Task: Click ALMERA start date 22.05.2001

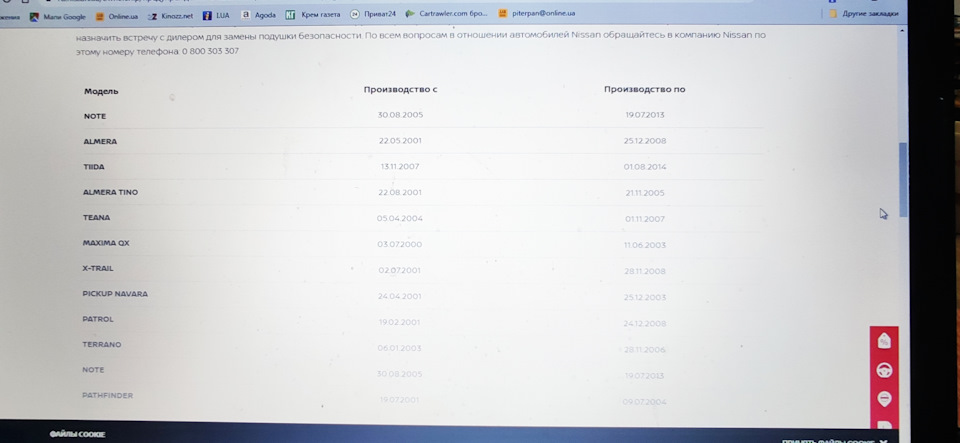Action: (400, 141)
